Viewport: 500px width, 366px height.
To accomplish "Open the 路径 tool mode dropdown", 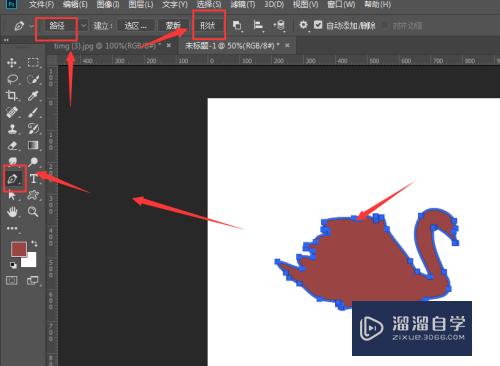I will [x=62, y=26].
